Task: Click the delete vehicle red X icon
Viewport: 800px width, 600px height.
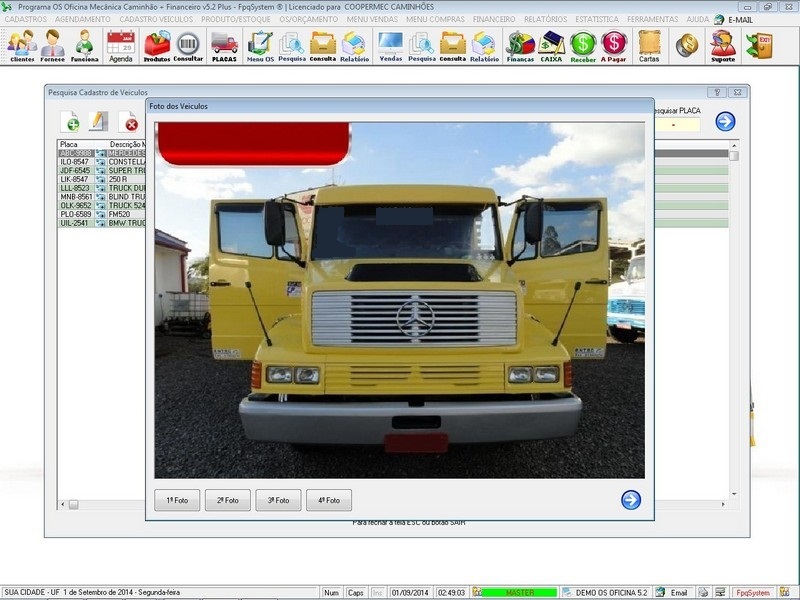Action: point(128,121)
